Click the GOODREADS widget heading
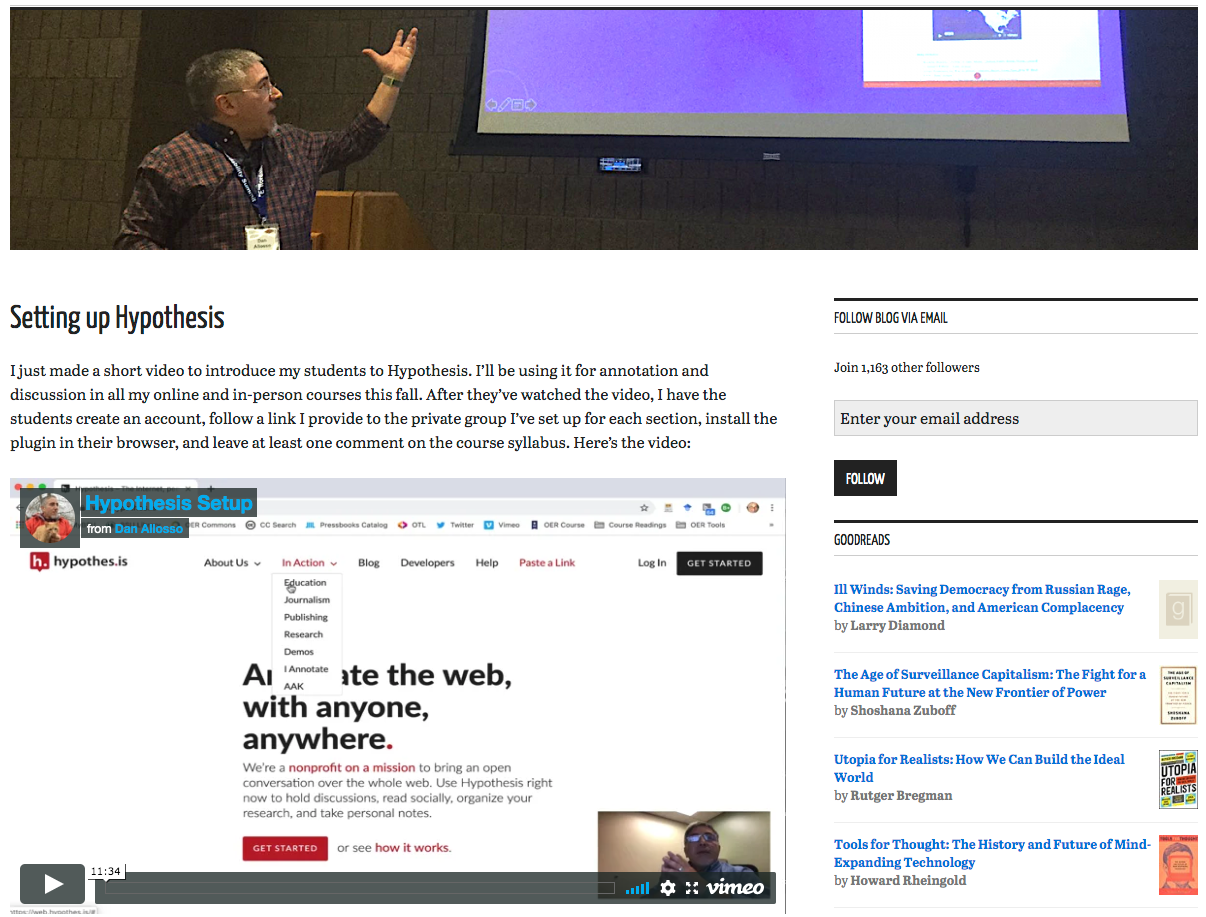Screen dimensions: 1206x917 click(862, 540)
